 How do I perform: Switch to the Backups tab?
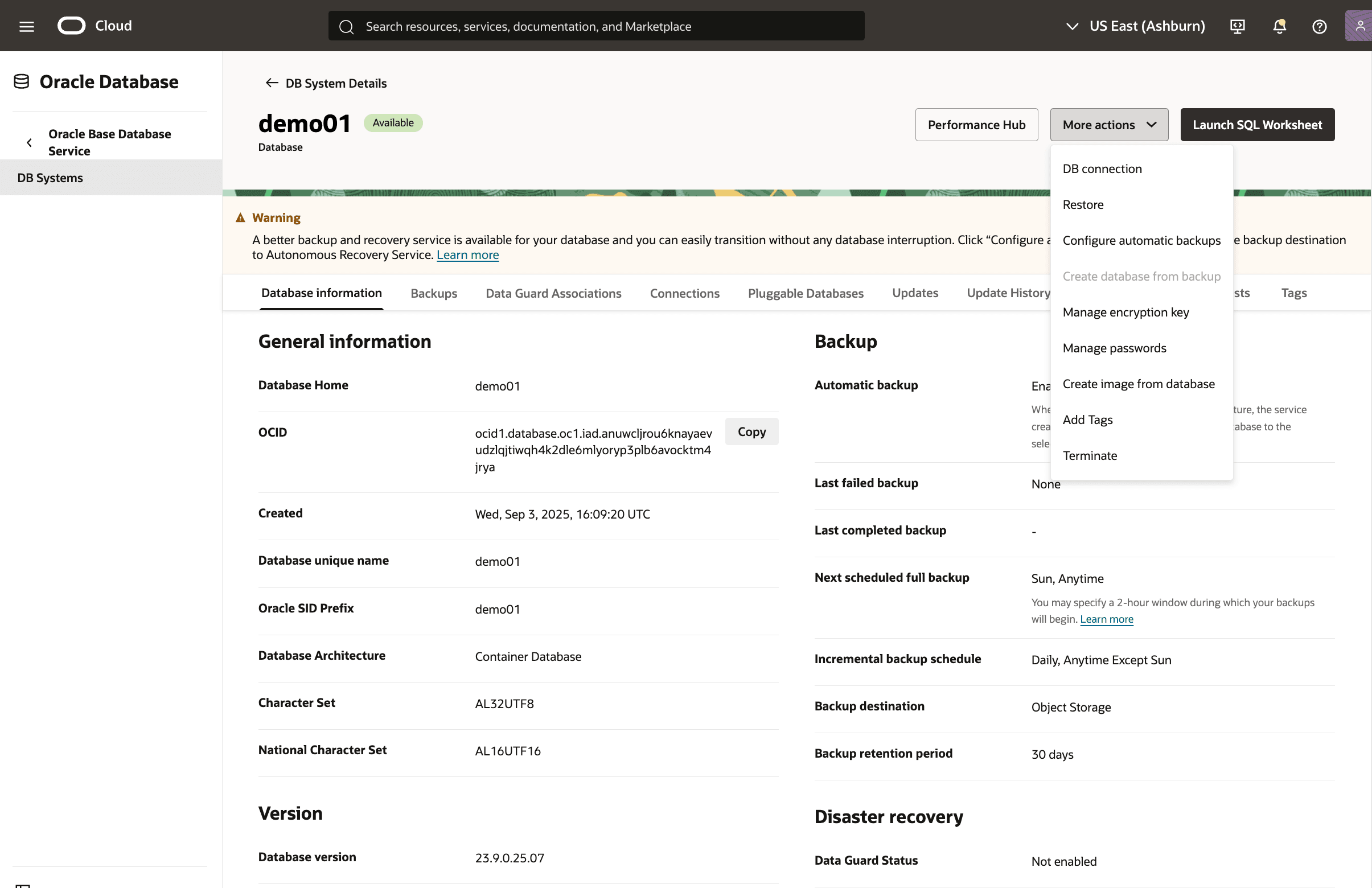433,293
